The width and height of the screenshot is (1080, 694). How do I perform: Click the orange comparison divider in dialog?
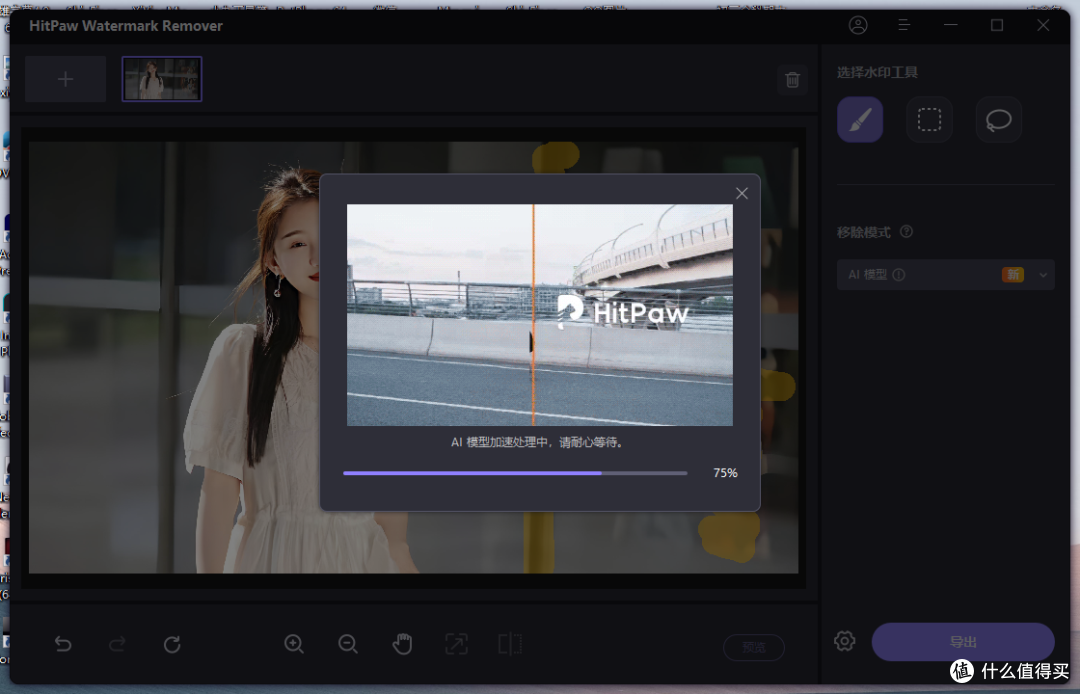click(x=533, y=315)
